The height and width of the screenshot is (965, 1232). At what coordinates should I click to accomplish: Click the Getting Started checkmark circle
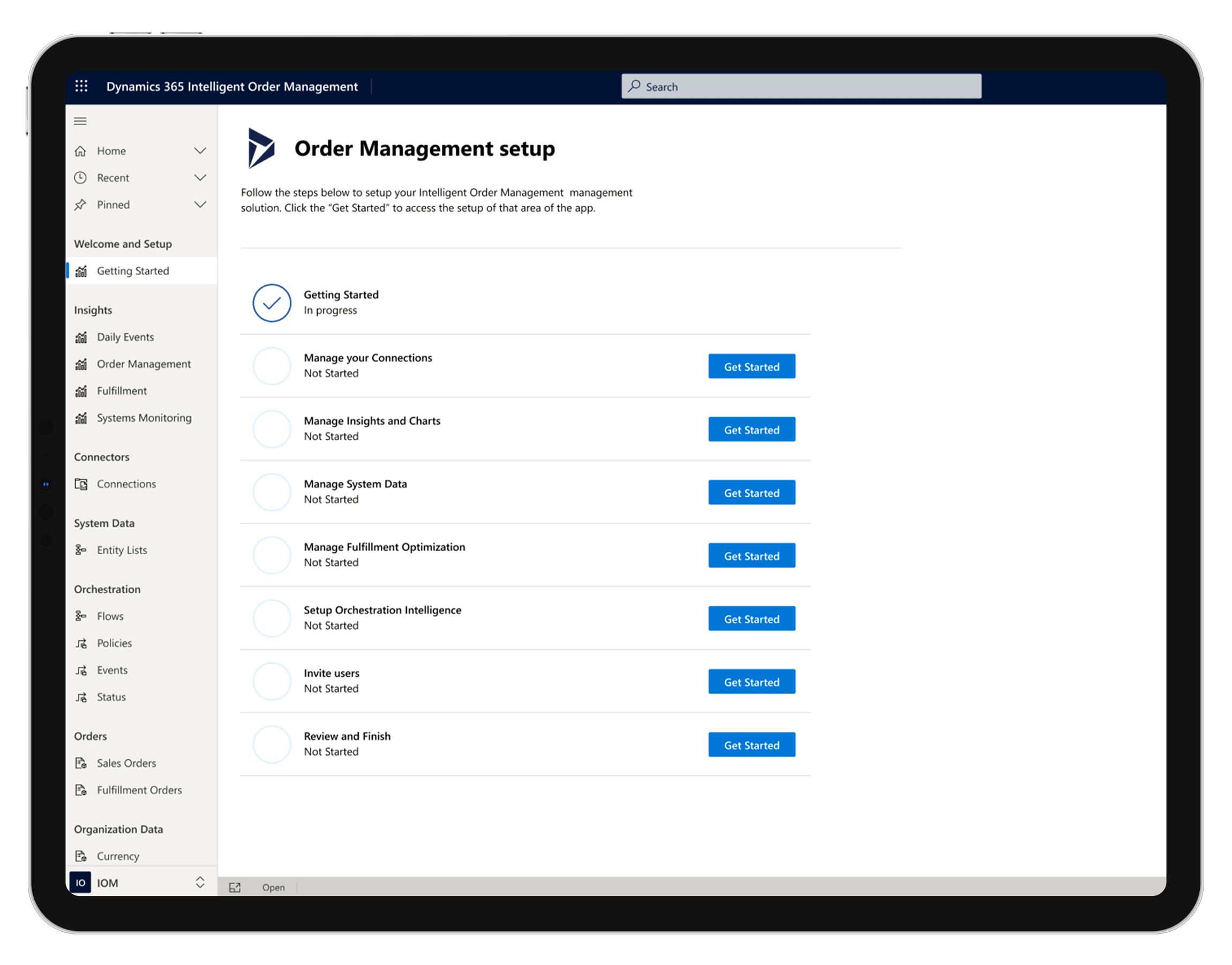272,303
